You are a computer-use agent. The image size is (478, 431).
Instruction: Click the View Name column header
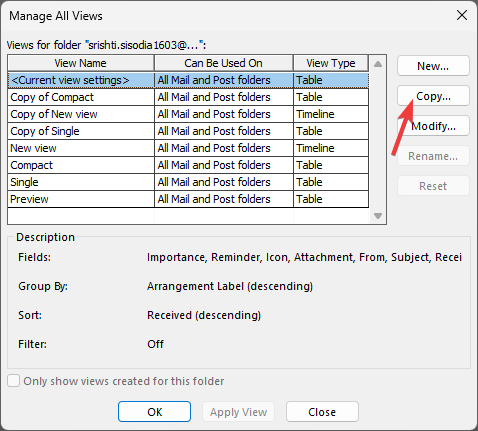(81, 63)
